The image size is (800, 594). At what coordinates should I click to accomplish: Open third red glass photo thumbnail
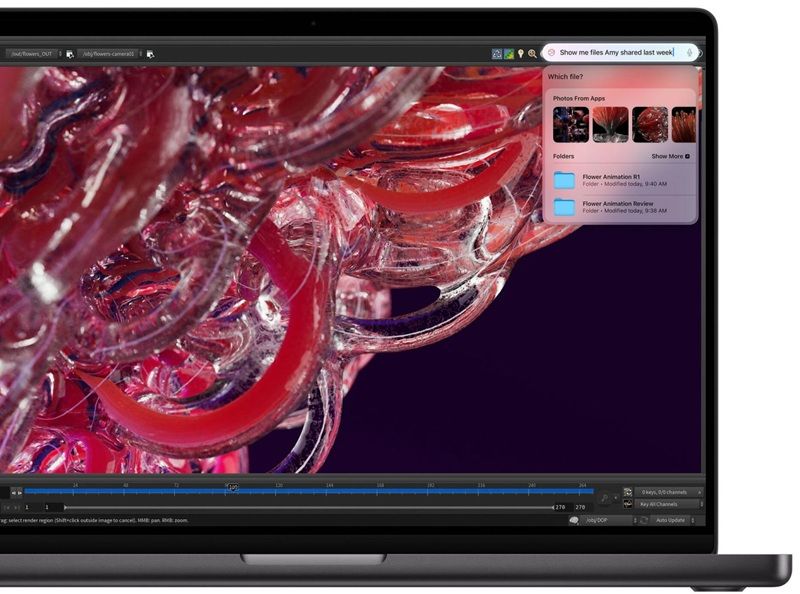coord(649,125)
